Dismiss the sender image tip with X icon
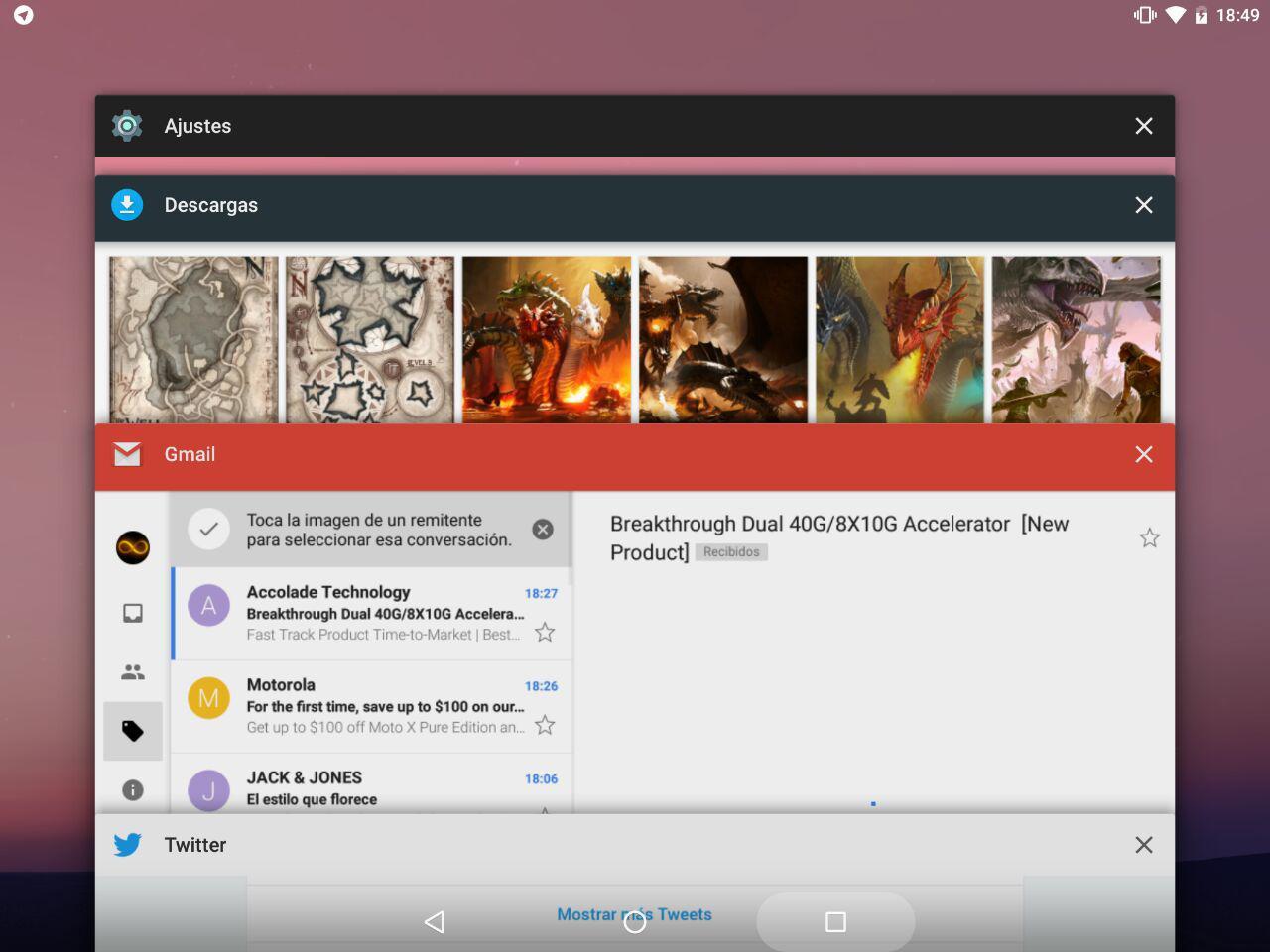This screenshot has width=1270, height=952. pyautogui.click(x=543, y=530)
